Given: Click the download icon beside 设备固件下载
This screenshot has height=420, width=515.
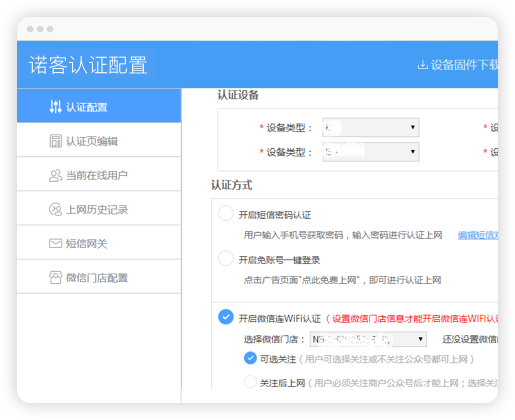Looking at the screenshot, I should [422, 65].
